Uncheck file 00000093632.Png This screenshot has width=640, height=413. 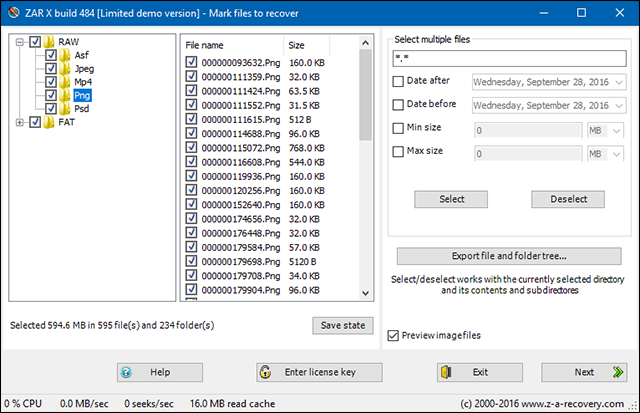191,62
